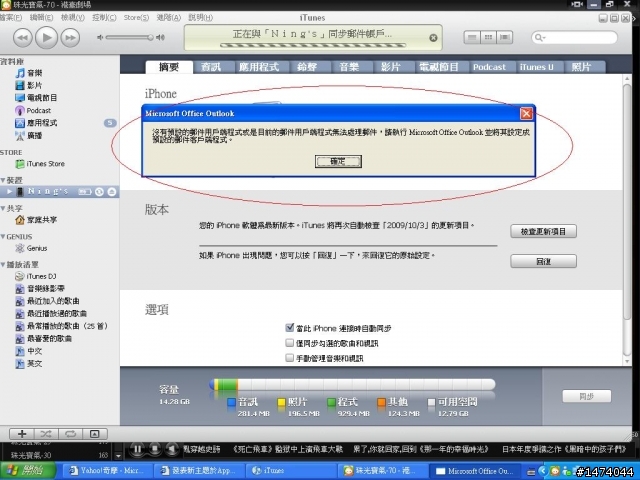The image size is (640, 480).
Task: Open Podcast library in sidebar
Action: coord(33,111)
